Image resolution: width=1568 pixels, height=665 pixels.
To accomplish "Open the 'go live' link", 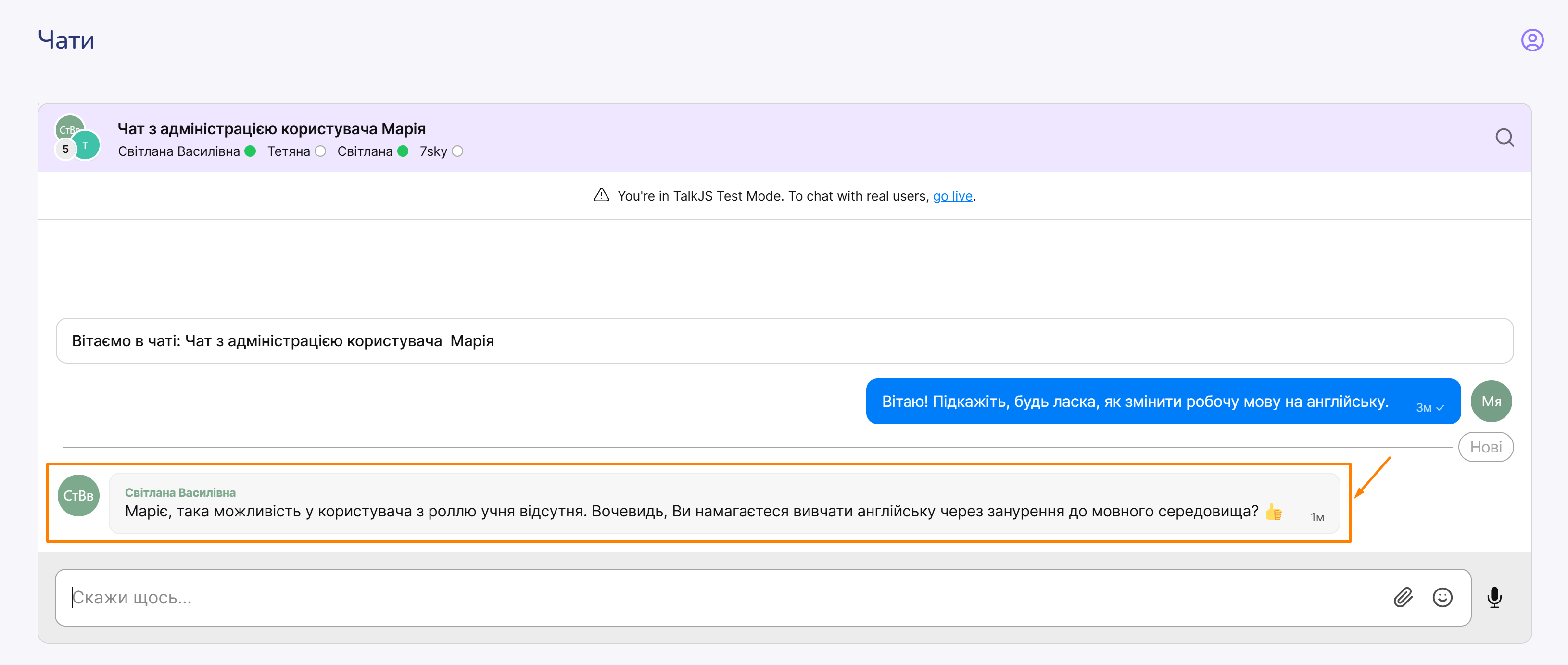I will pos(952,196).
